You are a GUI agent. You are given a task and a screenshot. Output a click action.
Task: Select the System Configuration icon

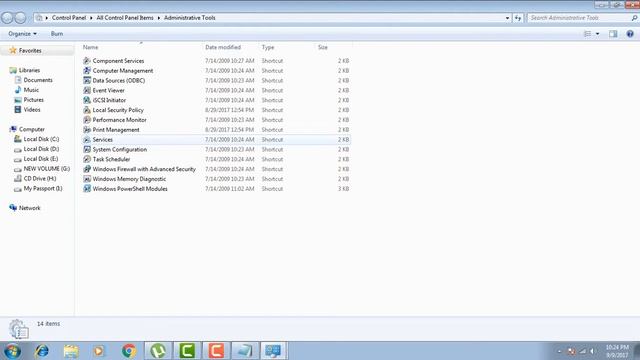pos(87,149)
